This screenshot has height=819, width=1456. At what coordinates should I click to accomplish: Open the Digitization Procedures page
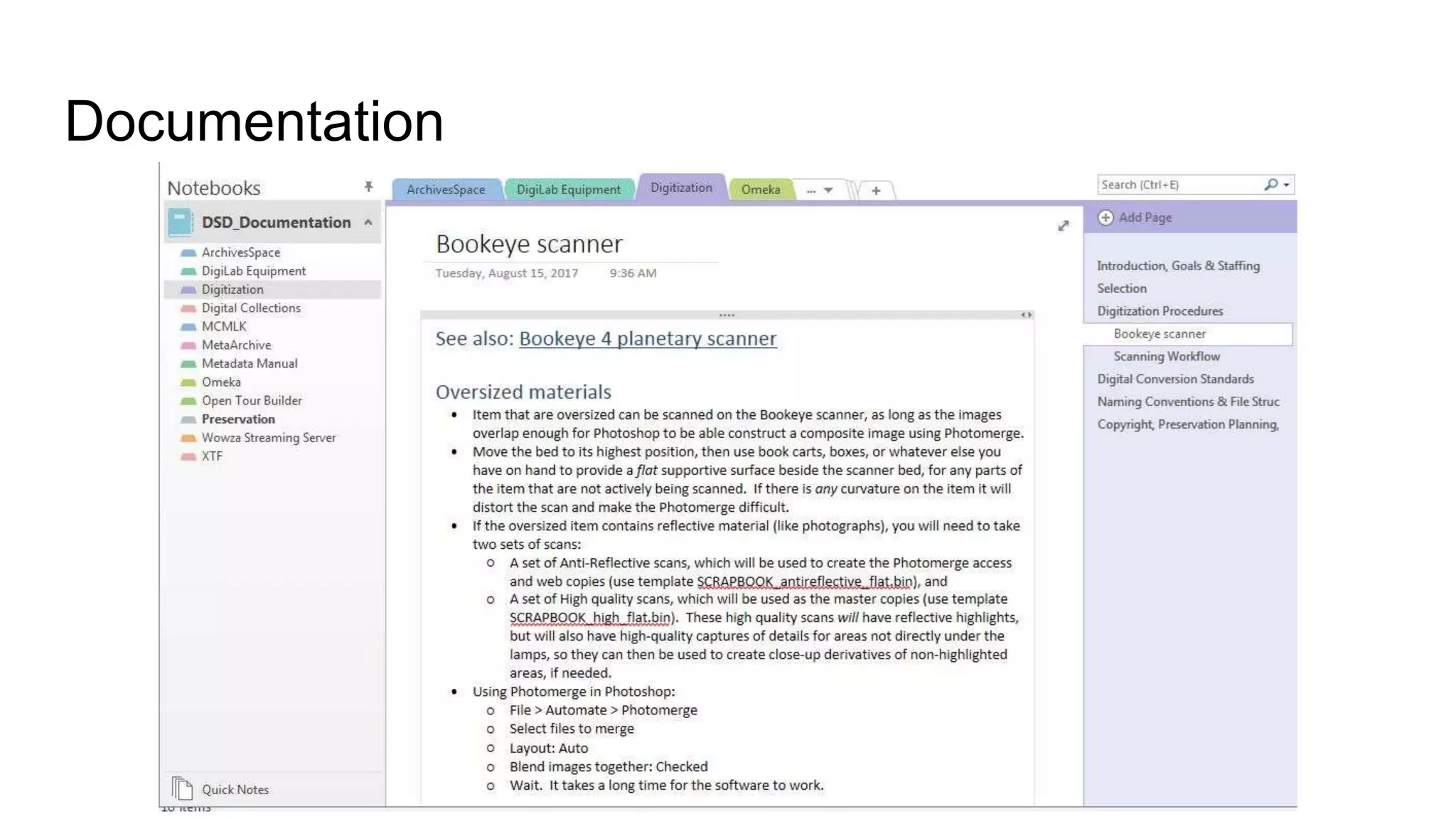pyautogui.click(x=1160, y=311)
